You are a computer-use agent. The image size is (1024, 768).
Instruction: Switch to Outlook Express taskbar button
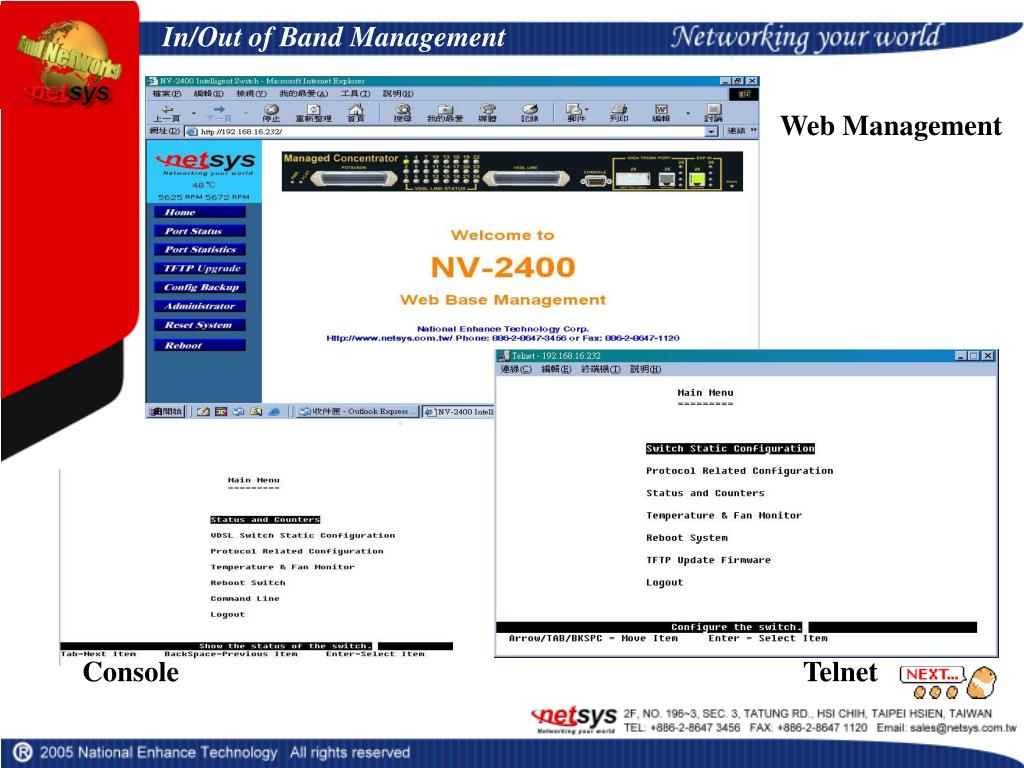point(357,411)
